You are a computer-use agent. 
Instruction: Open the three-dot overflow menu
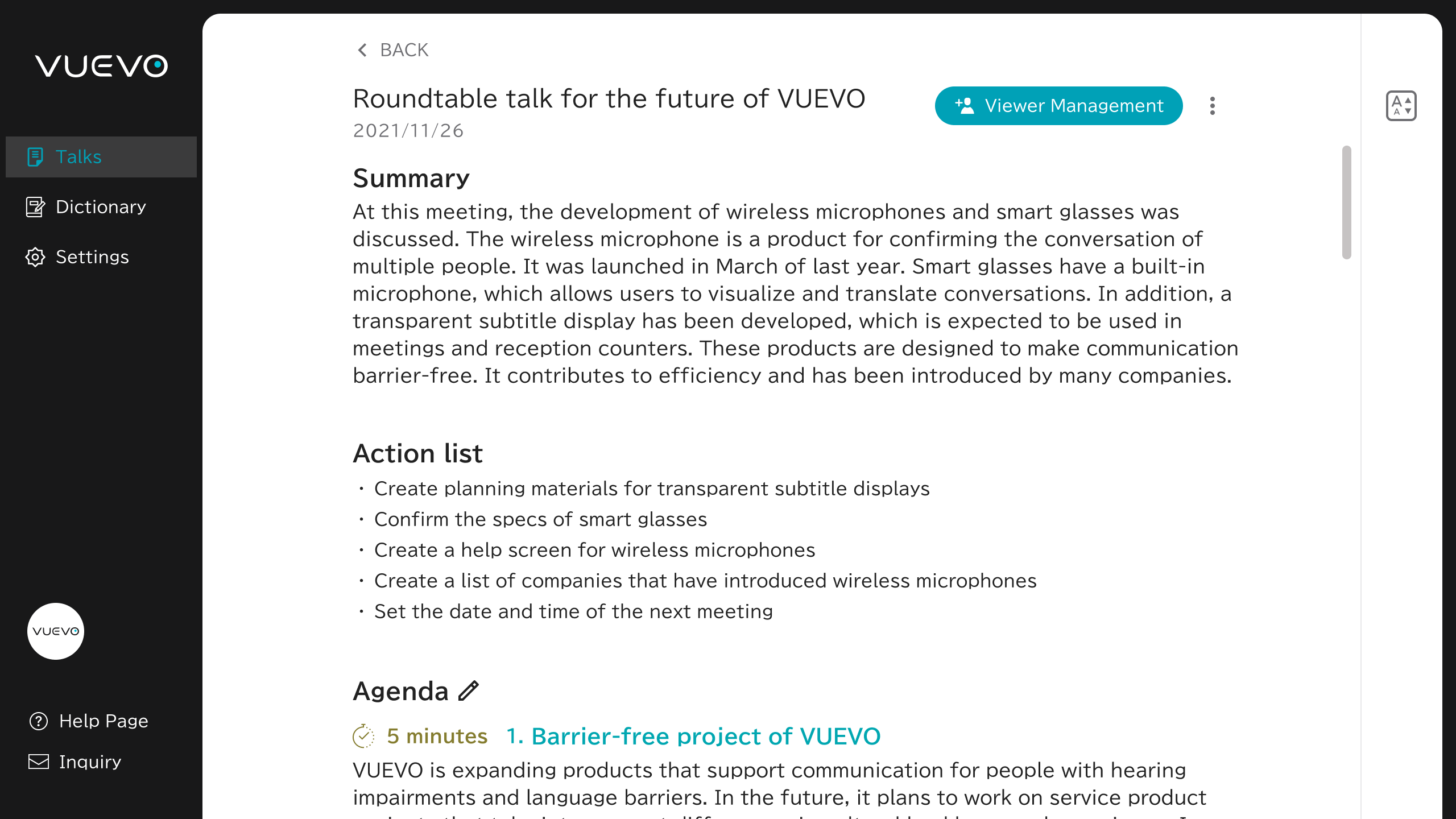[1213, 105]
